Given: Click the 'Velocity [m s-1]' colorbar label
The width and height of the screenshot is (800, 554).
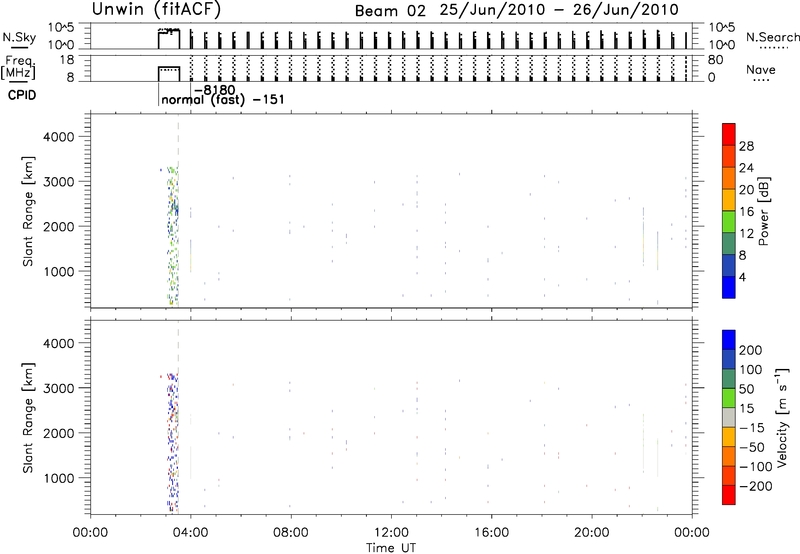Looking at the screenshot, I should [x=782, y=417].
